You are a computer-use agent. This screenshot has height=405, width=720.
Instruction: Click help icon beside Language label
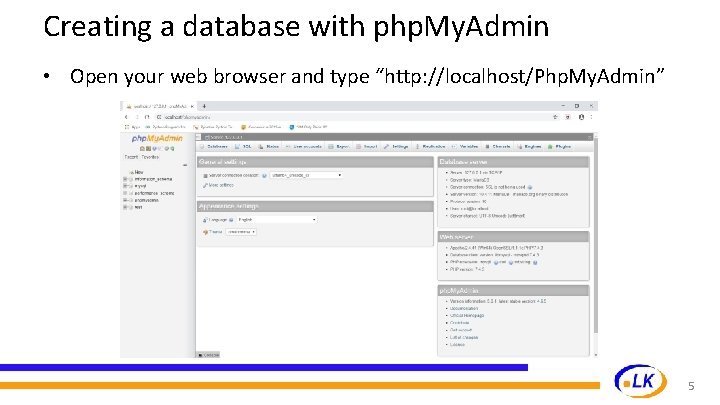pos(231,220)
